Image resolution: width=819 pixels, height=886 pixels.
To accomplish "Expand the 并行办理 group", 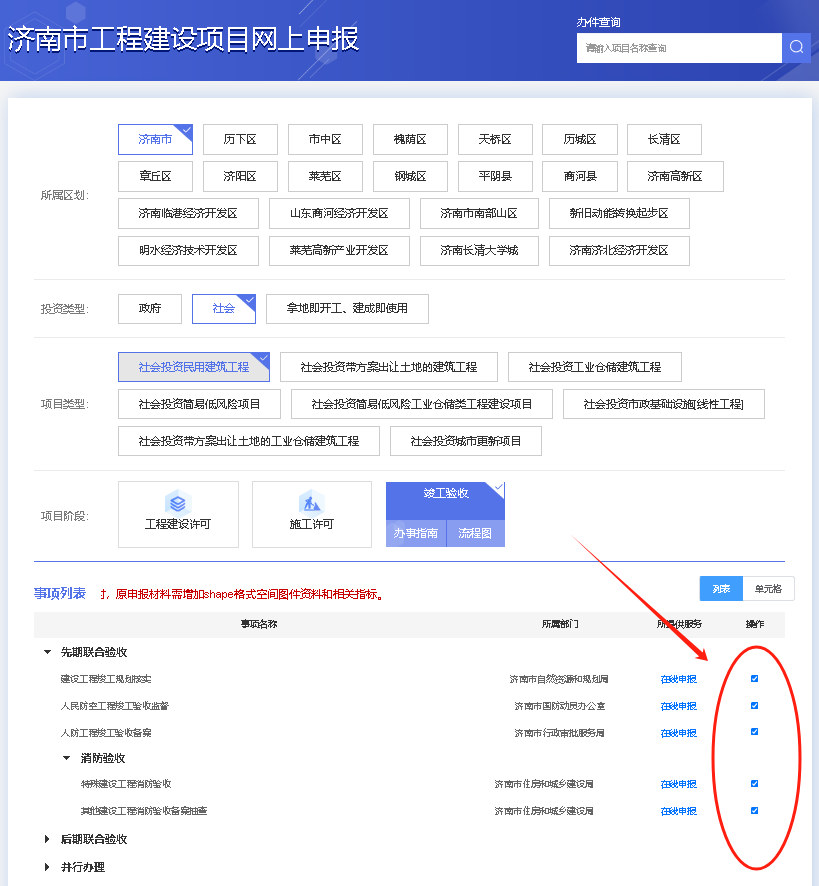I will pos(47,867).
